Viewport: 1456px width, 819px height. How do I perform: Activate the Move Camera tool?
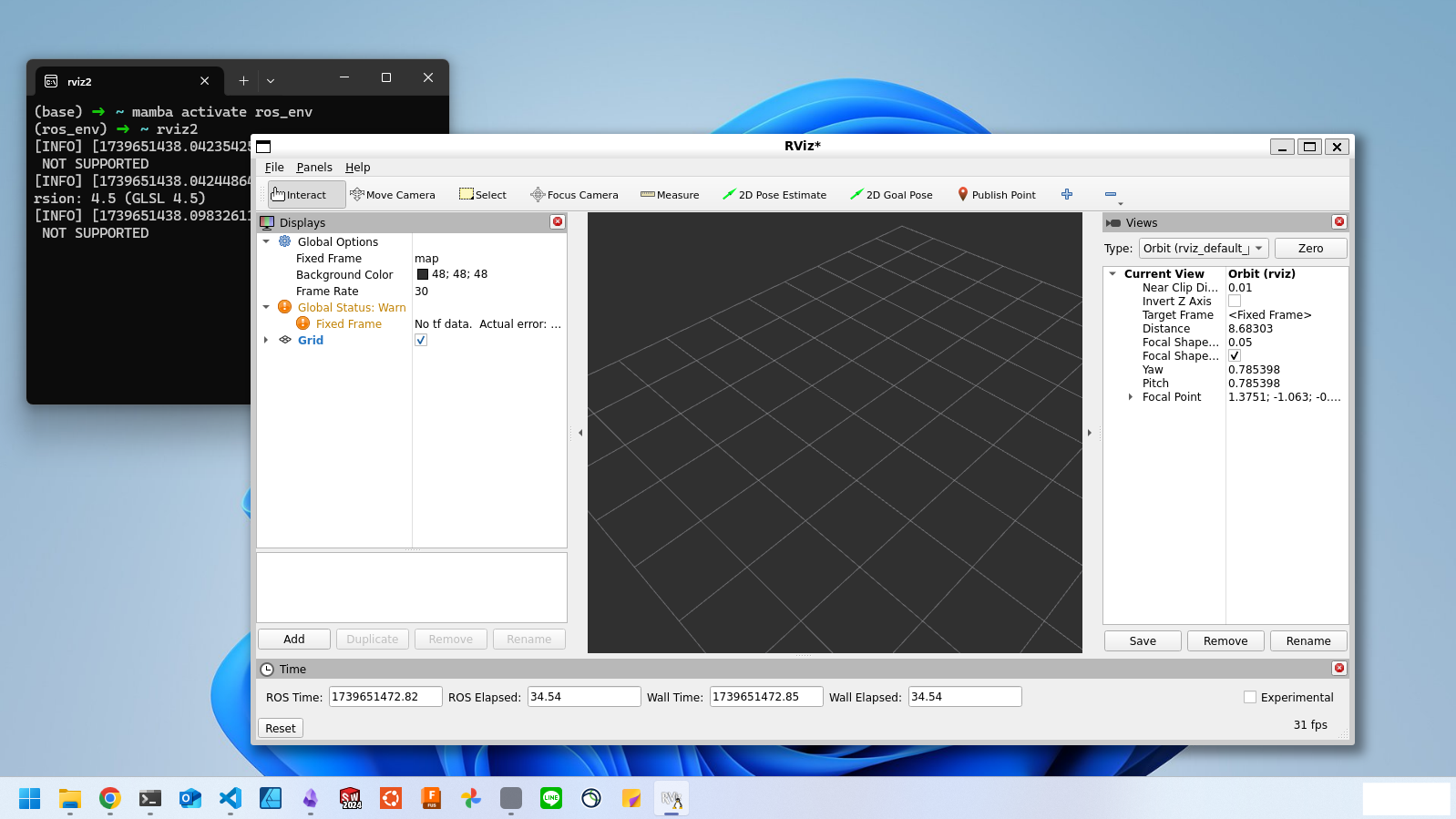point(393,195)
